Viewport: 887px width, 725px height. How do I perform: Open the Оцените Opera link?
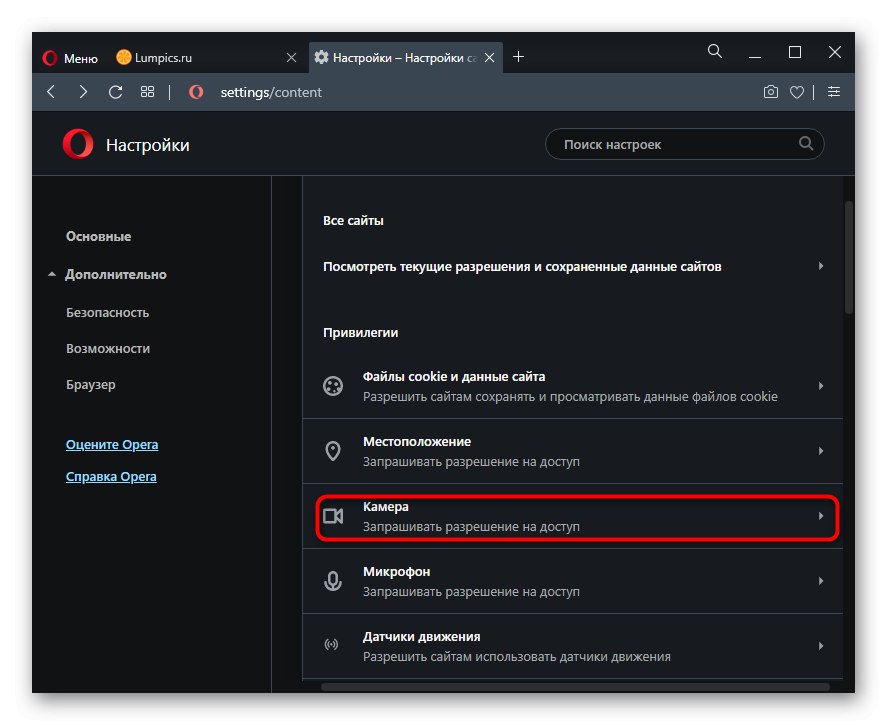(112, 445)
